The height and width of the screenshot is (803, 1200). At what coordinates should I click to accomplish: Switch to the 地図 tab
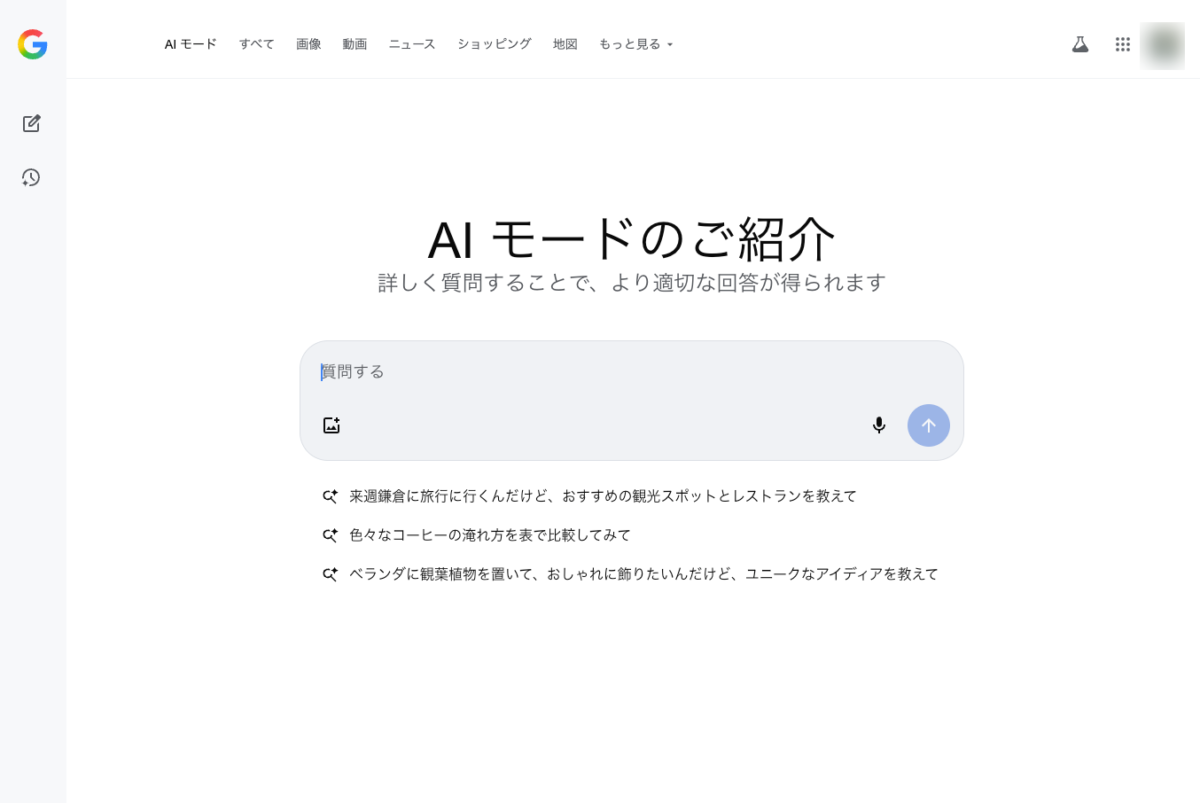point(566,44)
